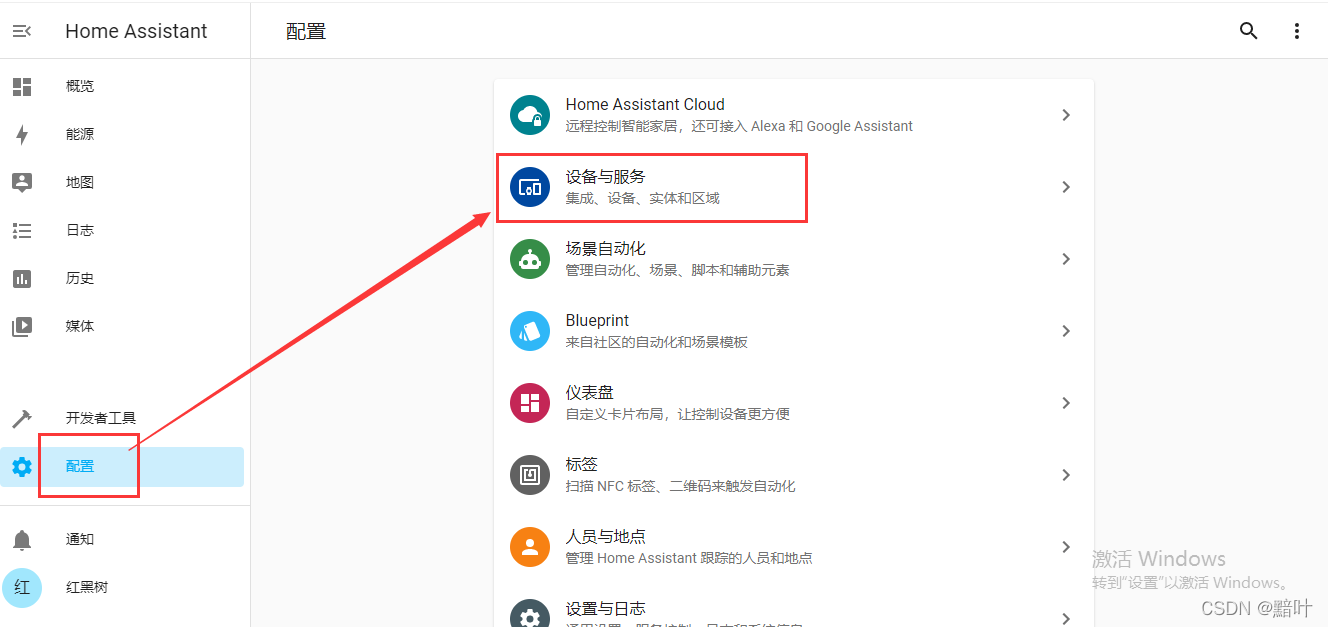The image size is (1328, 627).
Task: Click the 概览 dashboard grid icon
Action: [x=22, y=87]
